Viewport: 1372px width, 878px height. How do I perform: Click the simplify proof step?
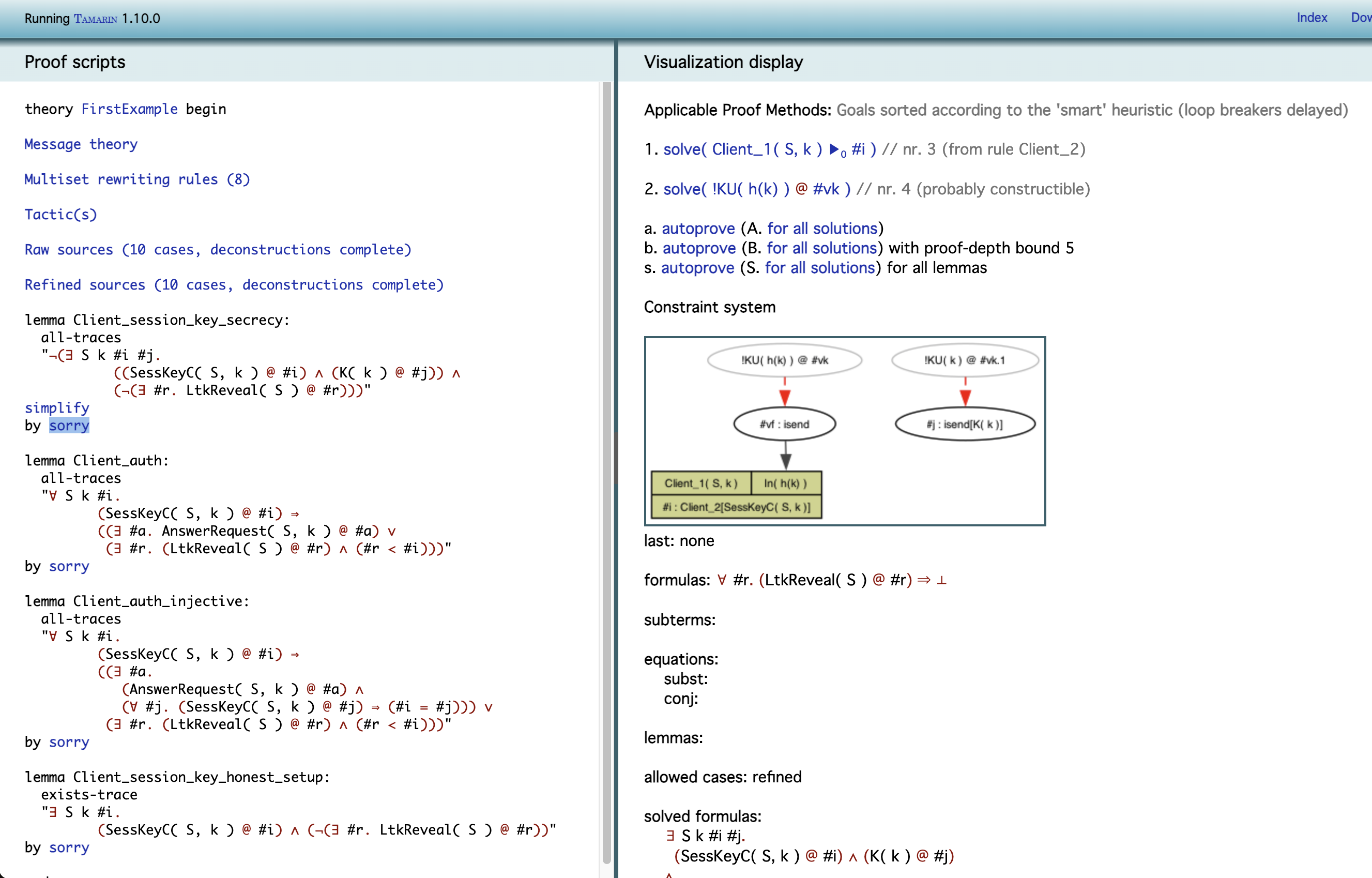tap(56, 407)
